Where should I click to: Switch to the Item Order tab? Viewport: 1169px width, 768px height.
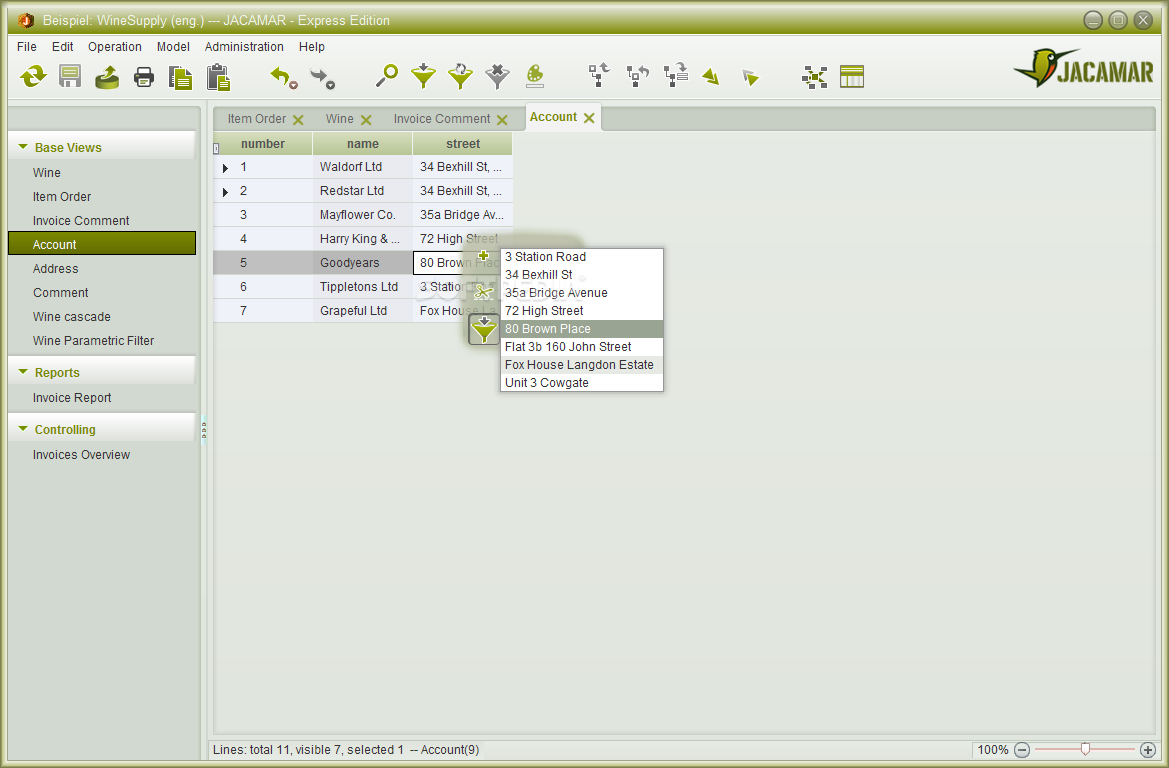(x=256, y=119)
